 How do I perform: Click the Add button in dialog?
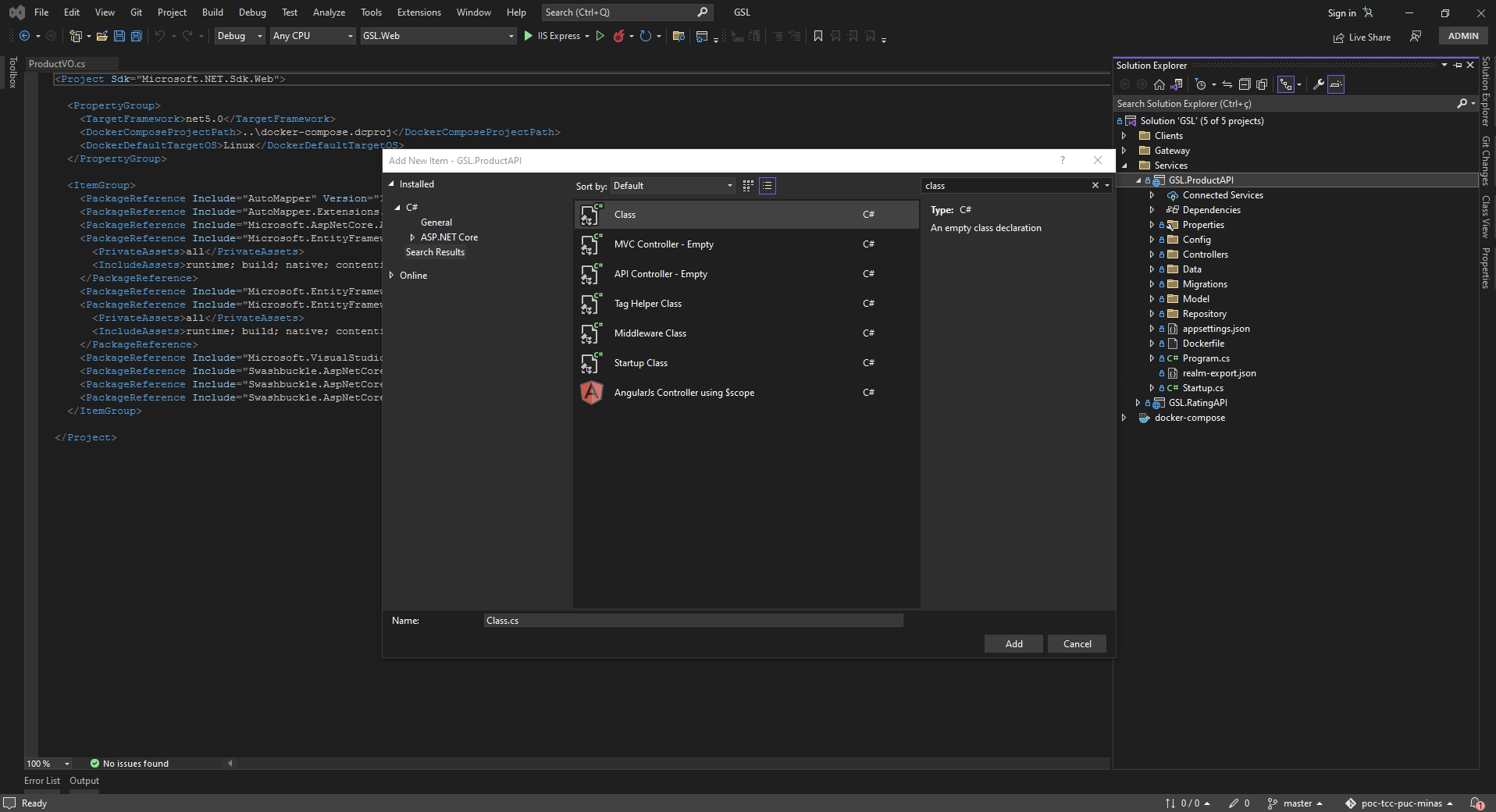tap(1013, 644)
